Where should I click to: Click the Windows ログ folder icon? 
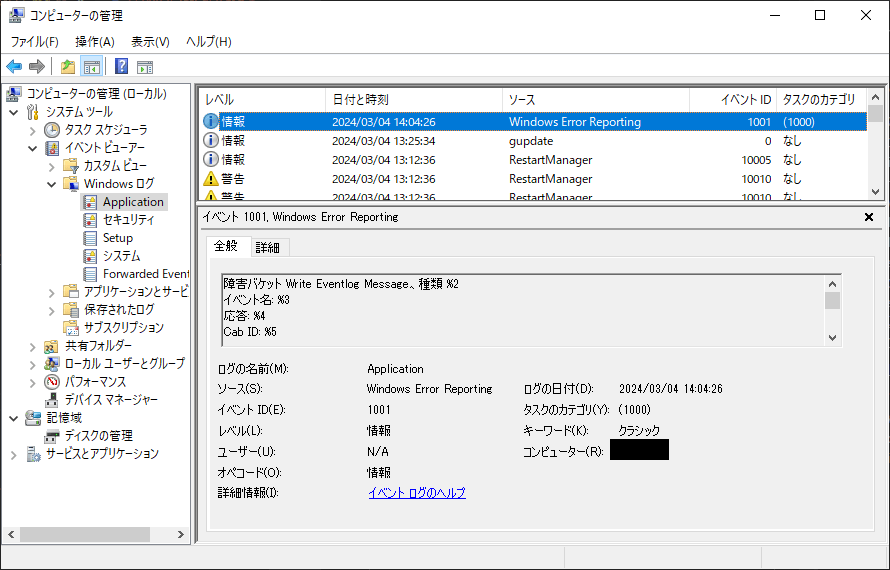click(70, 184)
